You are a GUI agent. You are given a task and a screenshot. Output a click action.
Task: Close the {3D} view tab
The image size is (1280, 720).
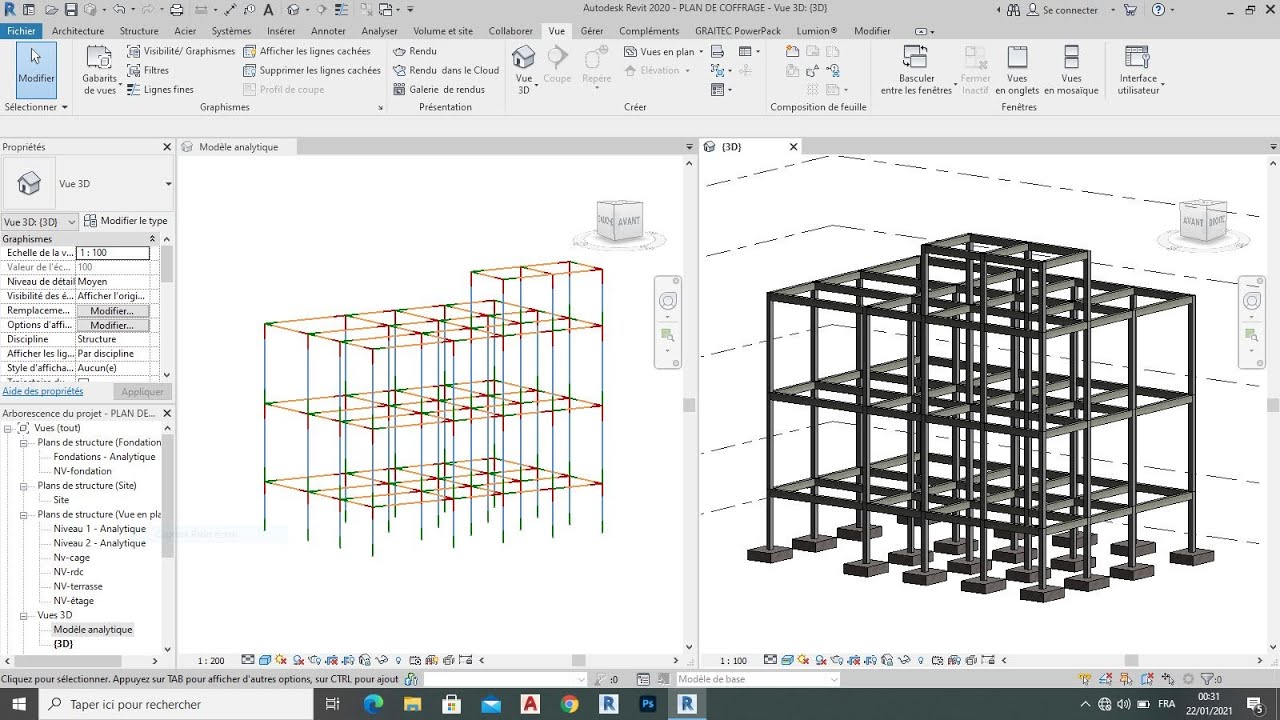pyautogui.click(x=794, y=147)
